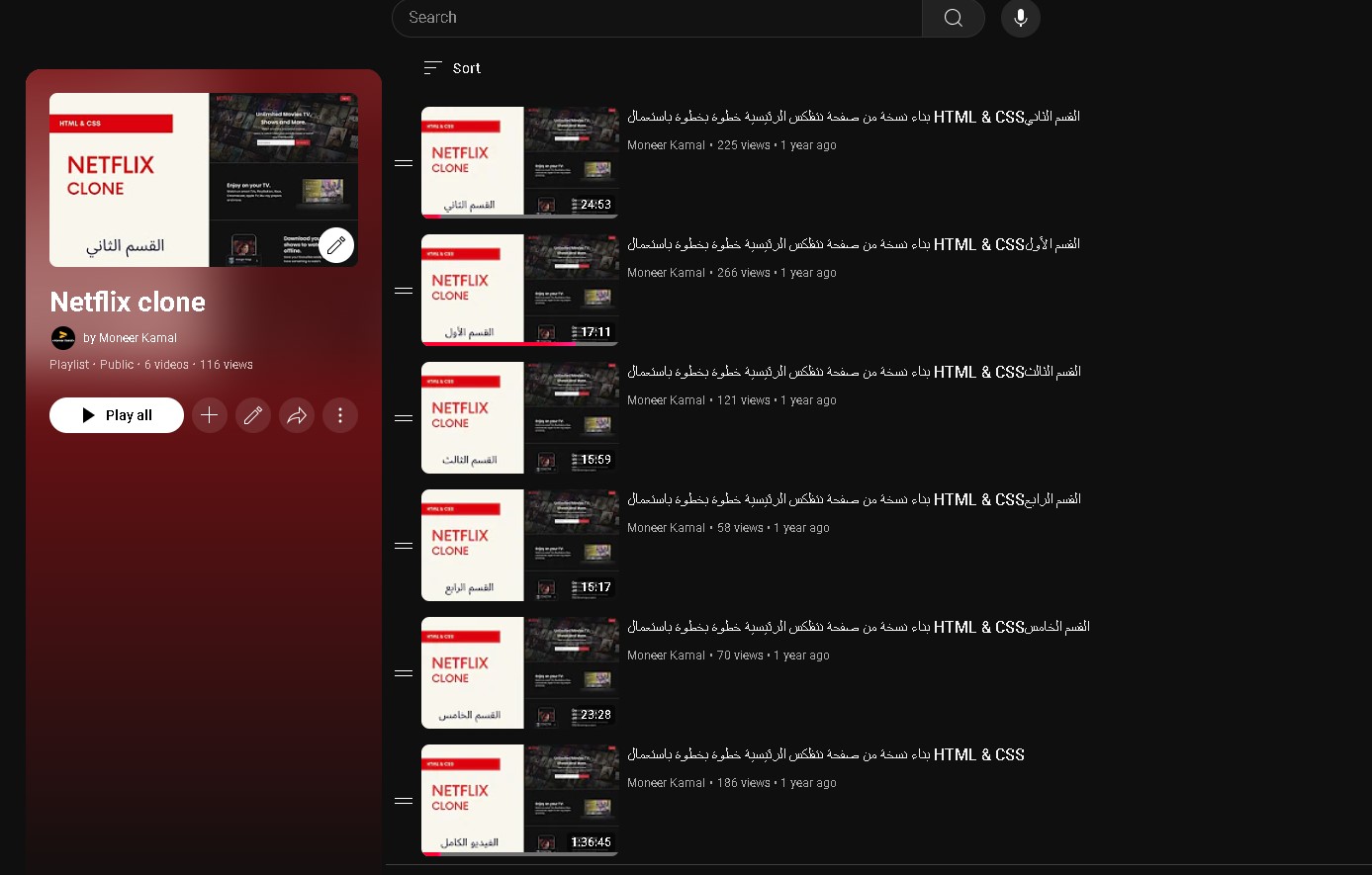The image size is (1372, 875).
Task: Open thumbnail of the 23:28 video
Action: [x=520, y=672]
